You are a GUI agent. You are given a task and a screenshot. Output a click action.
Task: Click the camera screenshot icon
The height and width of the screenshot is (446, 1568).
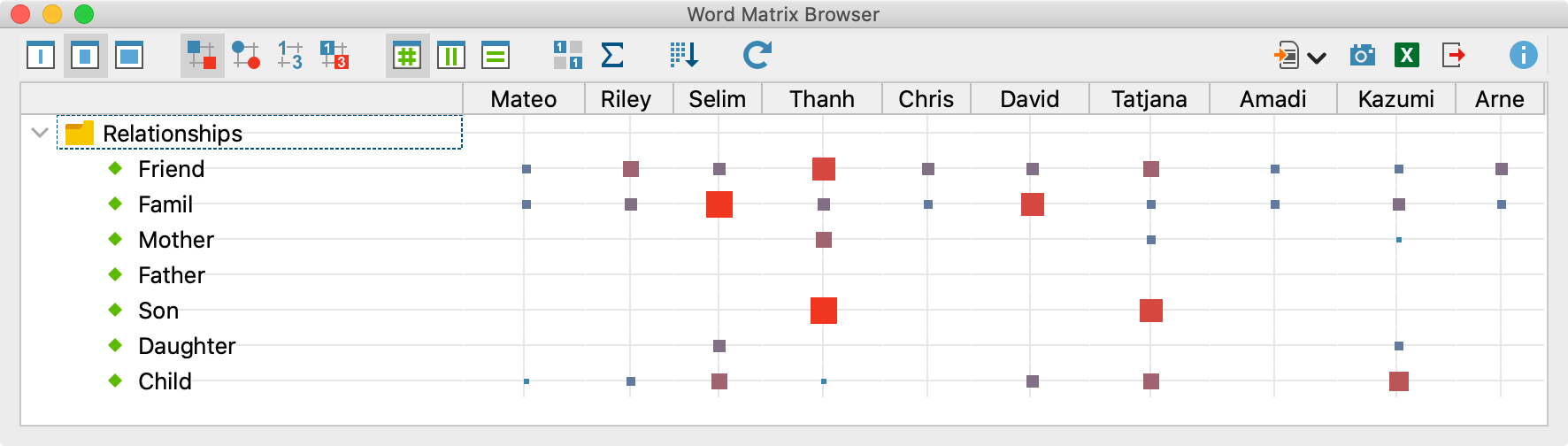click(x=1362, y=56)
